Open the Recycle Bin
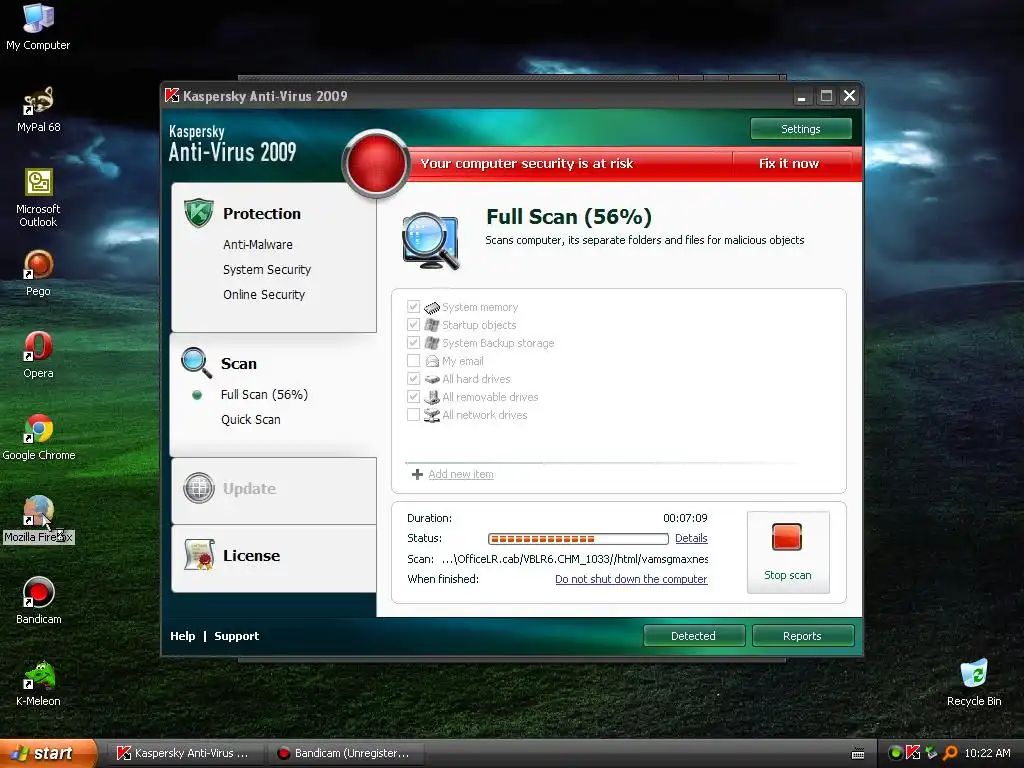The height and width of the screenshot is (768, 1024). pyautogui.click(x=974, y=683)
